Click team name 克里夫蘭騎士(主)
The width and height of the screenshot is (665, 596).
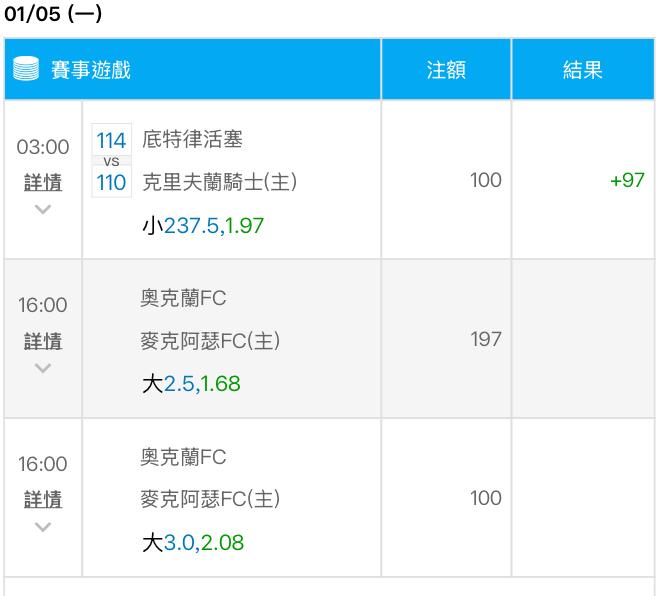(x=219, y=182)
